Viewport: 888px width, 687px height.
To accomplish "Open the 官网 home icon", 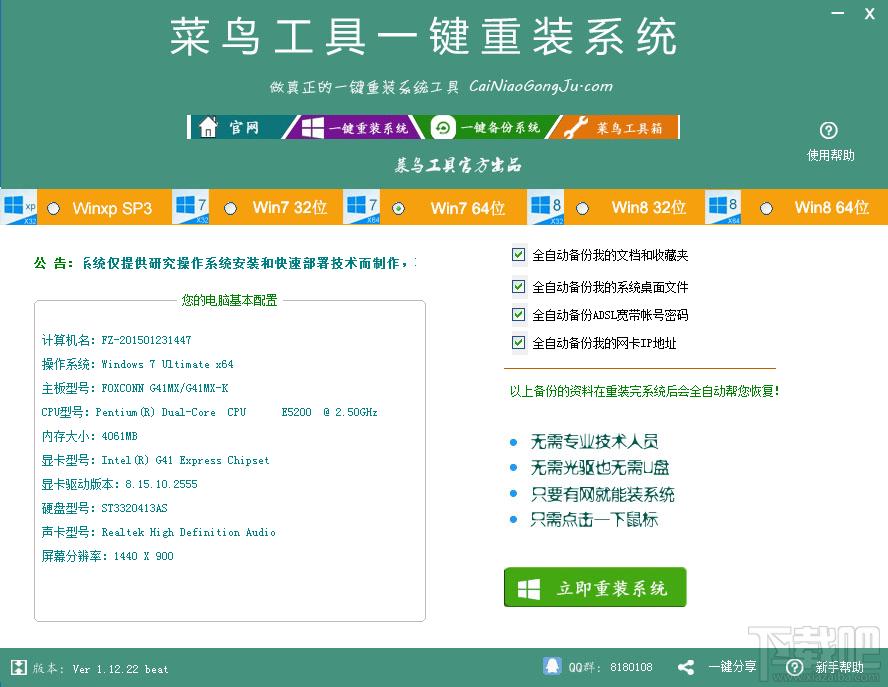I will (x=208, y=127).
